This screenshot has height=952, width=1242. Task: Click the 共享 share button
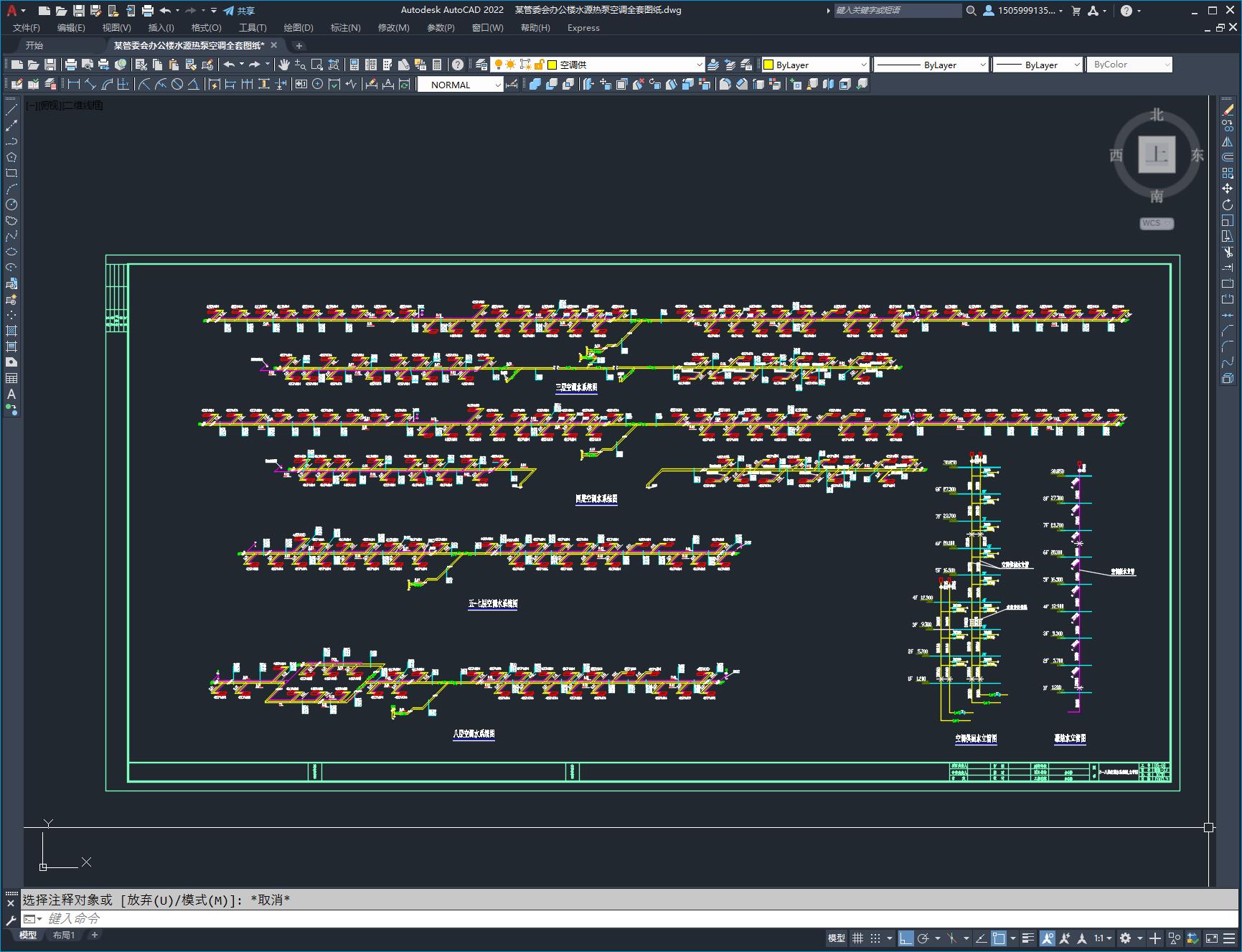pos(239,11)
